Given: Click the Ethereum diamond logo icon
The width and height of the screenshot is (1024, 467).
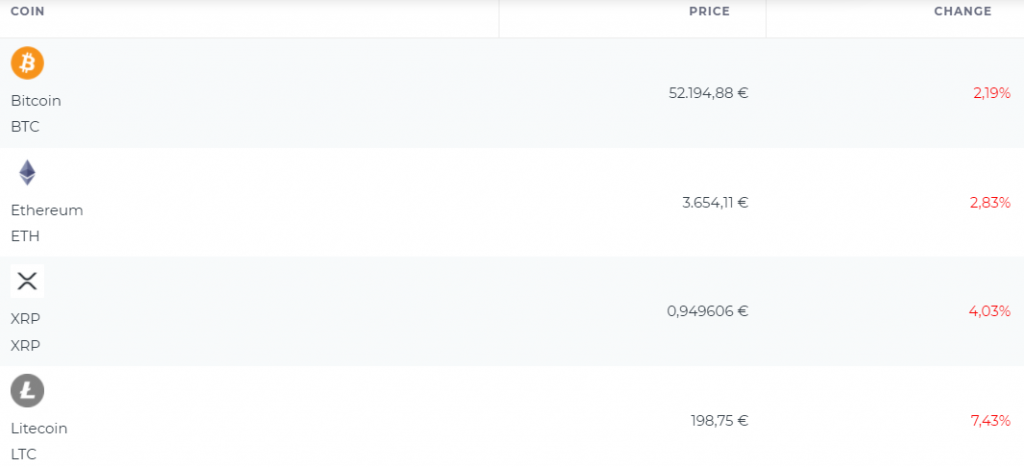Looking at the screenshot, I should click(x=27, y=172).
